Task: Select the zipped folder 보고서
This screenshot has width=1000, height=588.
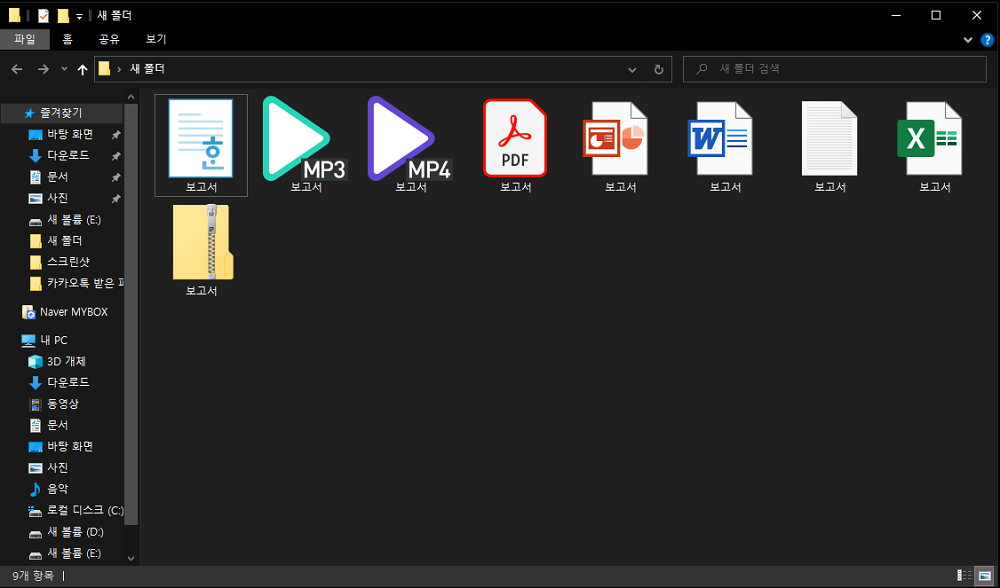Action: pos(201,249)
